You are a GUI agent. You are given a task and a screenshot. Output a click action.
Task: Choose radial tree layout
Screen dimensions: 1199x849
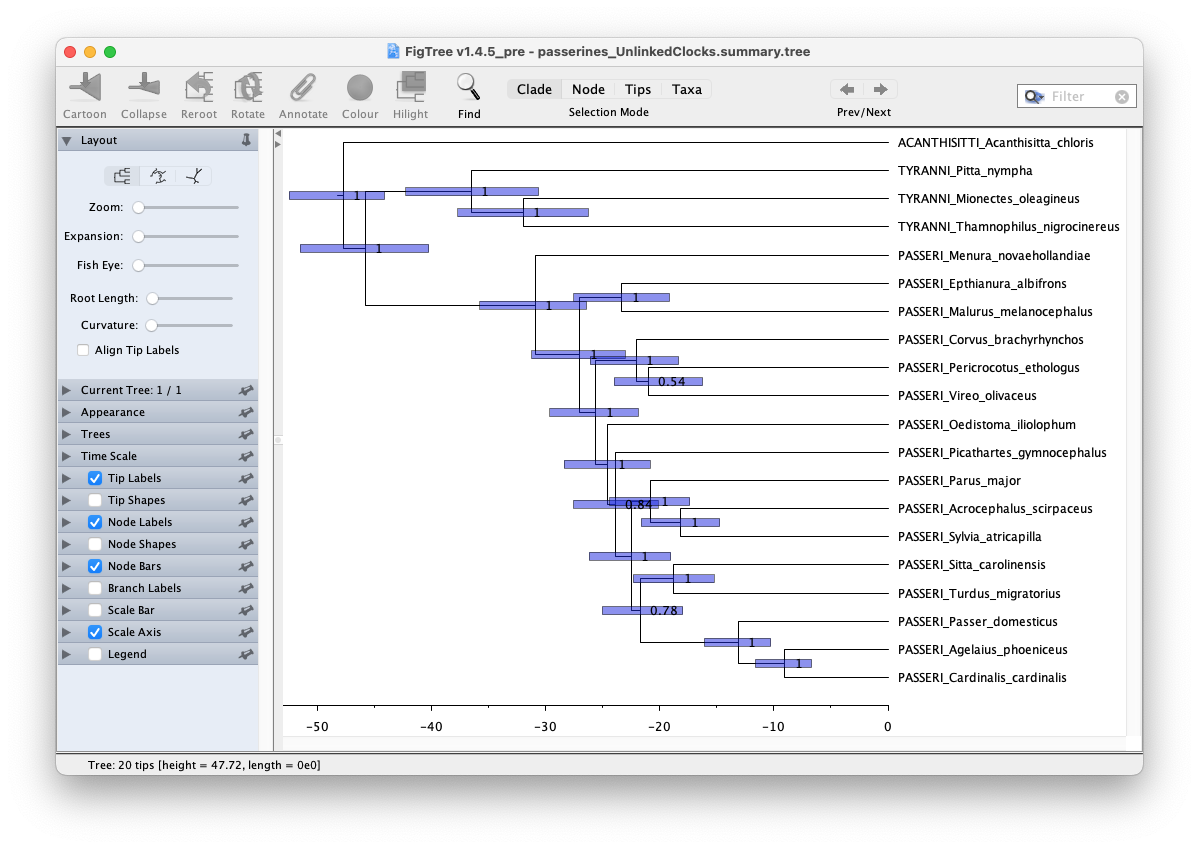193,177
